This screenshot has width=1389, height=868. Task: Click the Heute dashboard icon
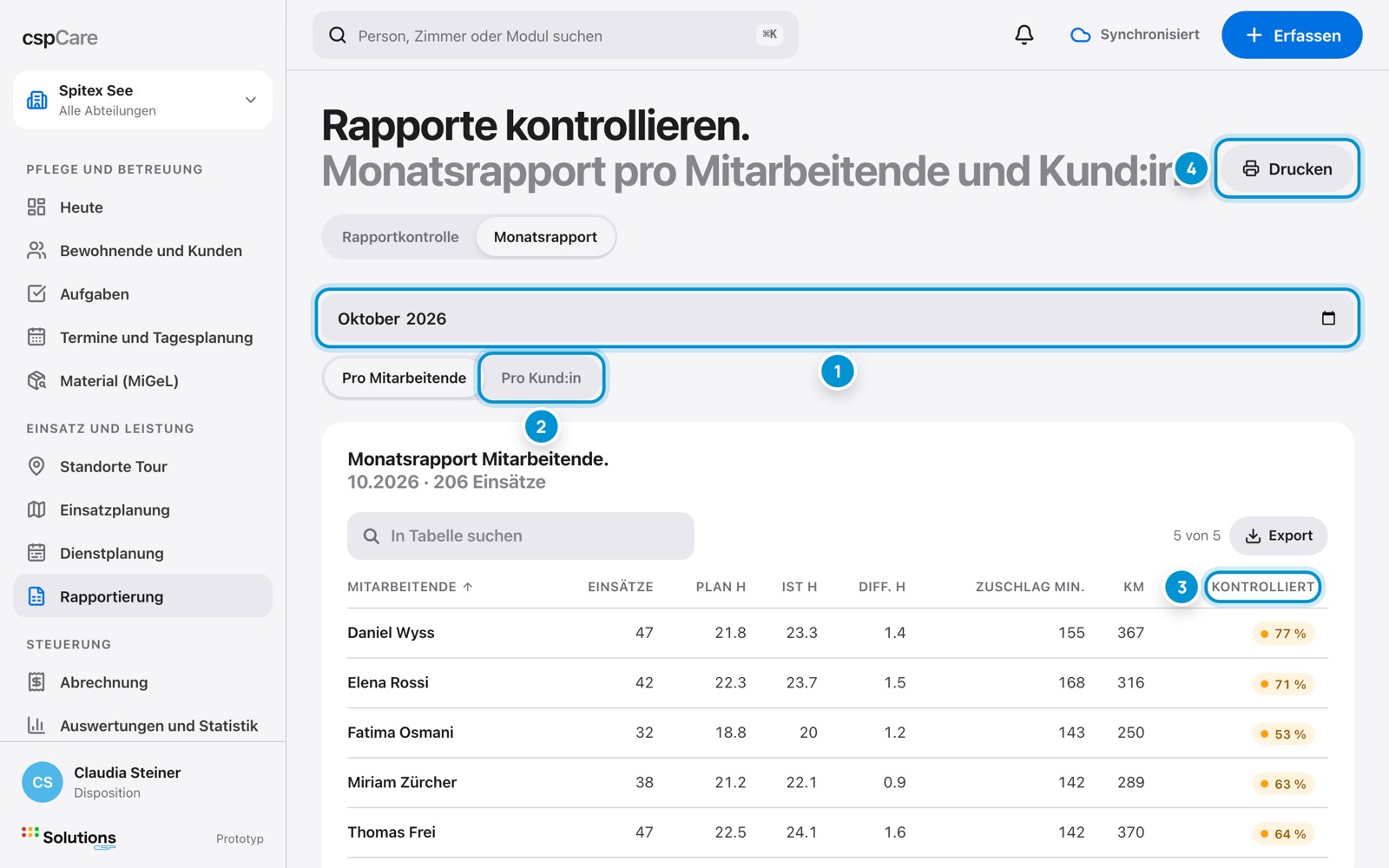[36, 207]
